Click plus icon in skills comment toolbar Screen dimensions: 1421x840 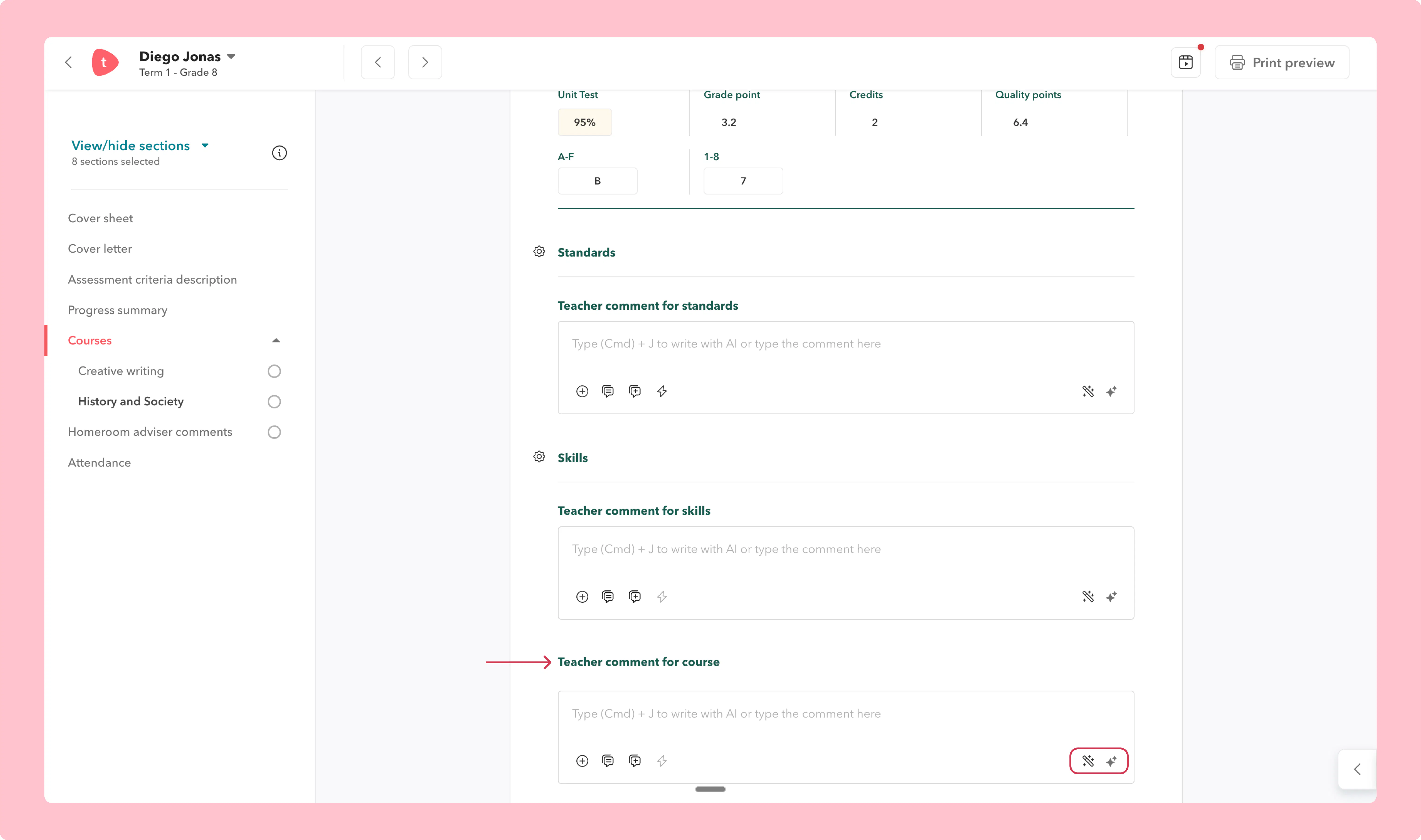582,597
